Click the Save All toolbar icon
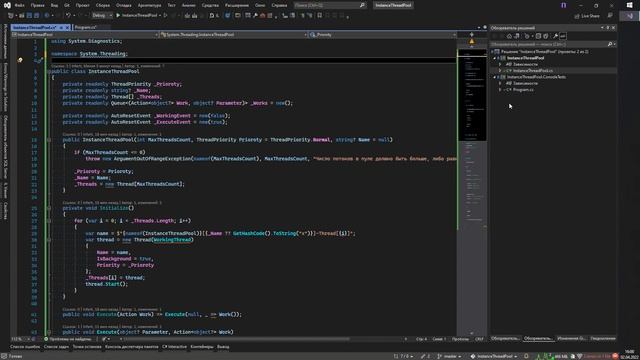The width and height of the screenshot is (640, 360). (37, 16)
